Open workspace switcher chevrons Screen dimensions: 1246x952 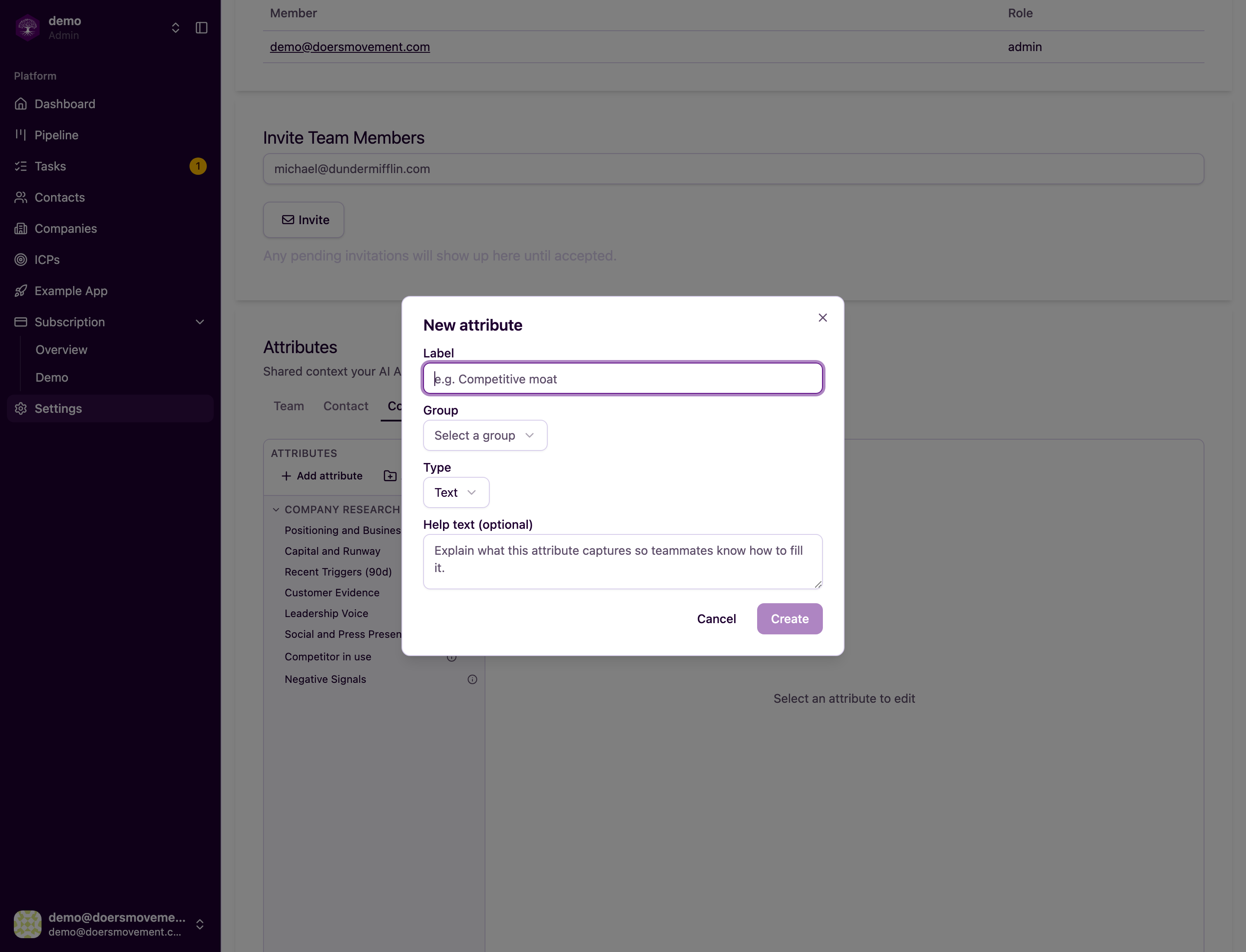coord(176,28)
